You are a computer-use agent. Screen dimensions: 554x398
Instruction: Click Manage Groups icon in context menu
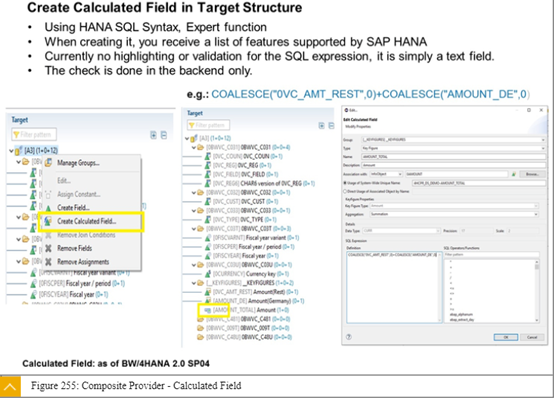tap(48, 163)
